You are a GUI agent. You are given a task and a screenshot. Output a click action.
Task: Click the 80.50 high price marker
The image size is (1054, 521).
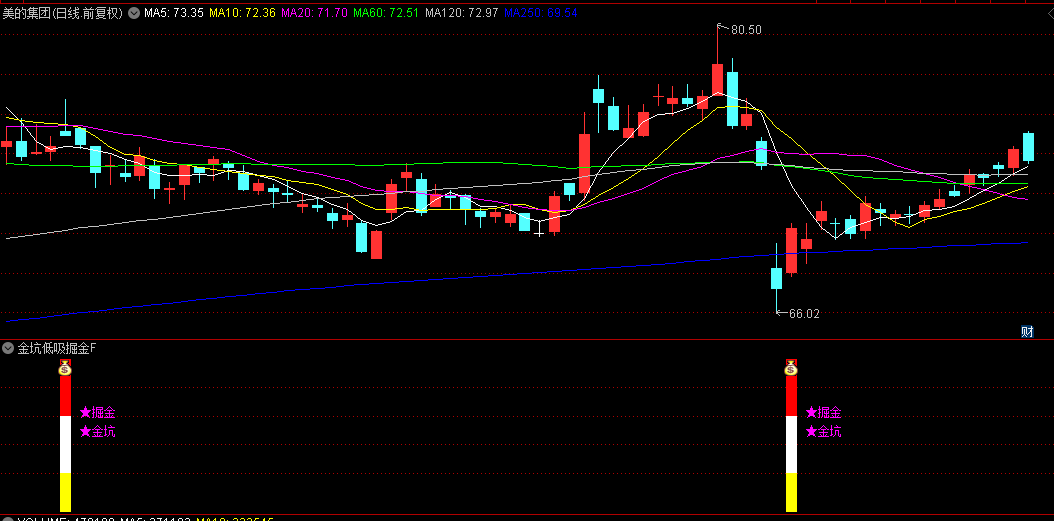(745, 30)
